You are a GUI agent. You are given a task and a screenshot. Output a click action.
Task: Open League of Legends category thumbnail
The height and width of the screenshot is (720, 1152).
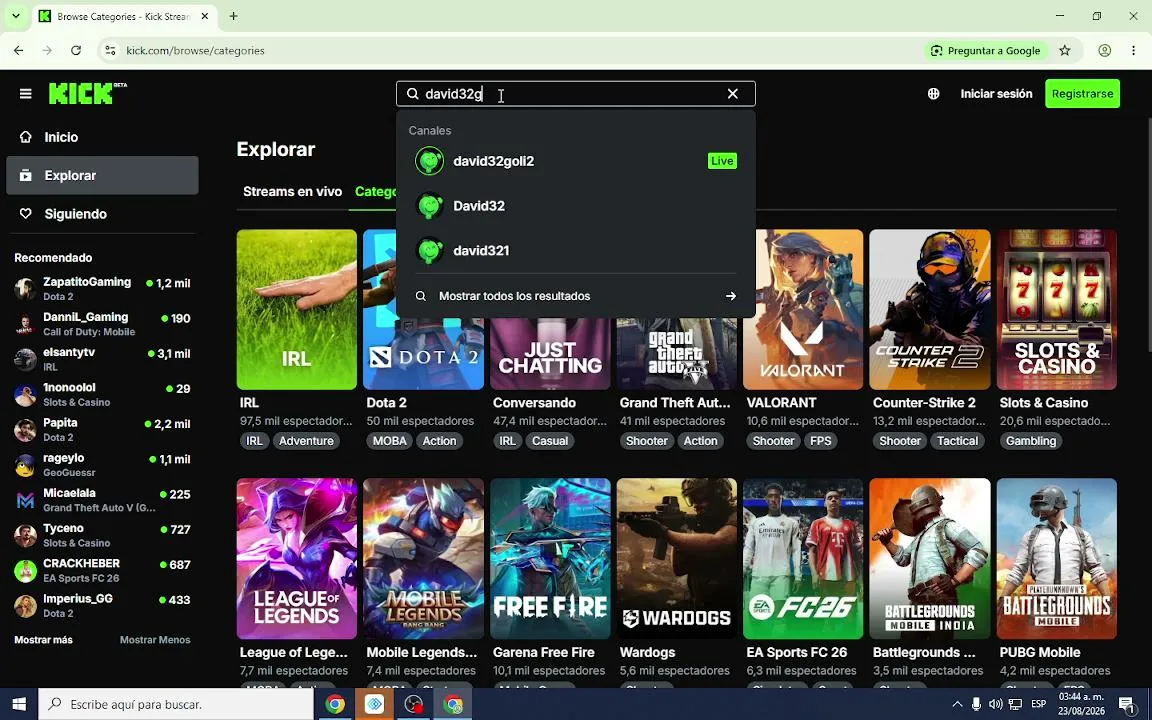coord(297,558)
